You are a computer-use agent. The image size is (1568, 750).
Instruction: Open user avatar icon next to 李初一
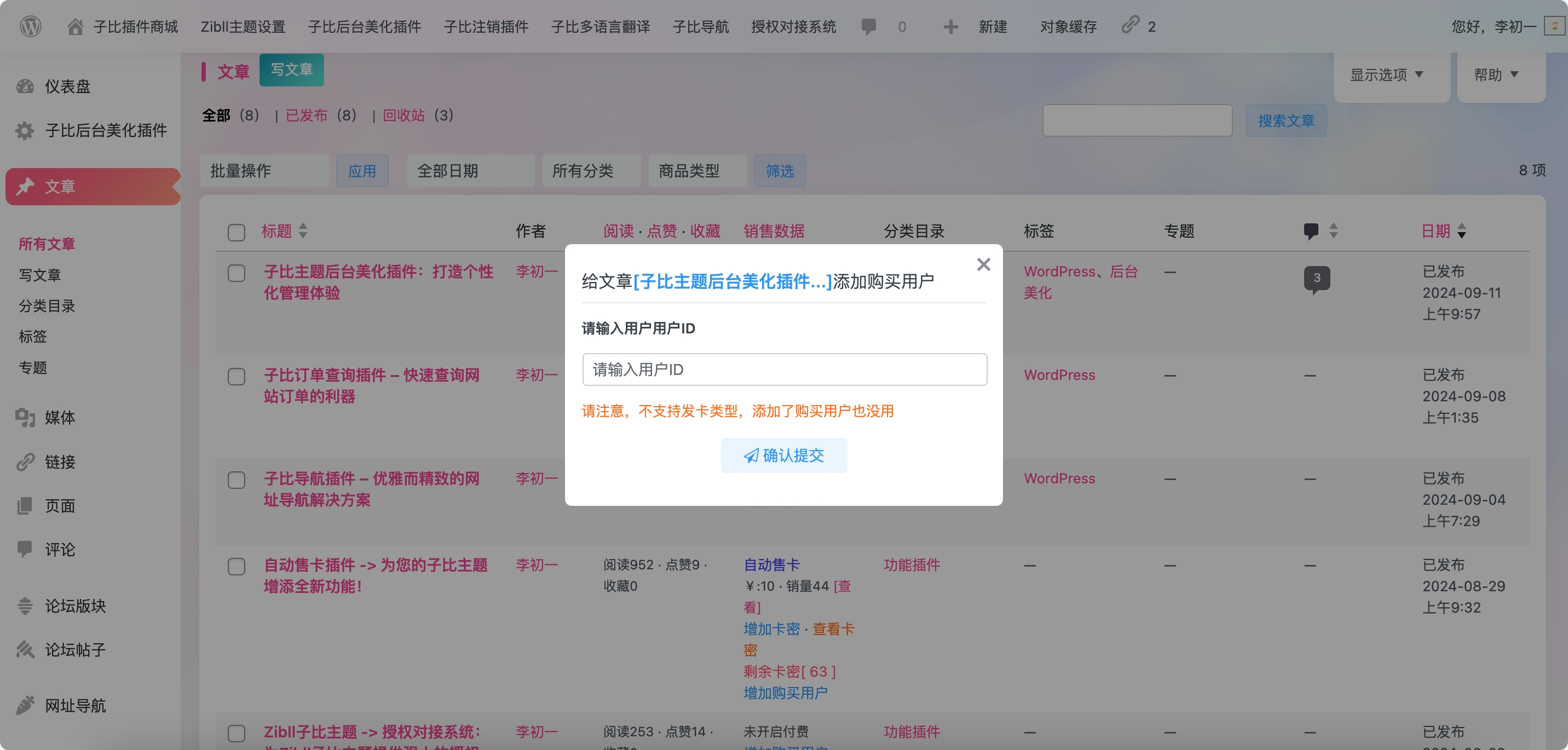[x=1554, y=27]
